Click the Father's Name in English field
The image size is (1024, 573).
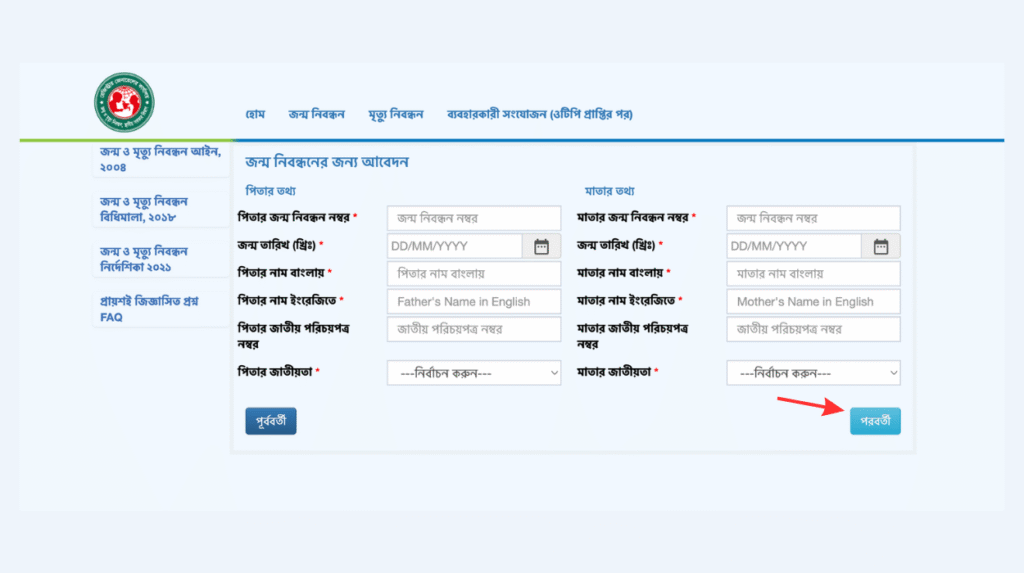[474, 301]
